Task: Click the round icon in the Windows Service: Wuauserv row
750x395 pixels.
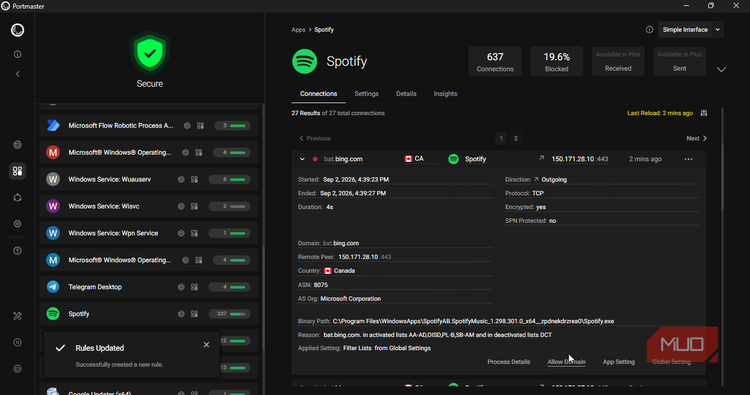Action: point(181,180)
